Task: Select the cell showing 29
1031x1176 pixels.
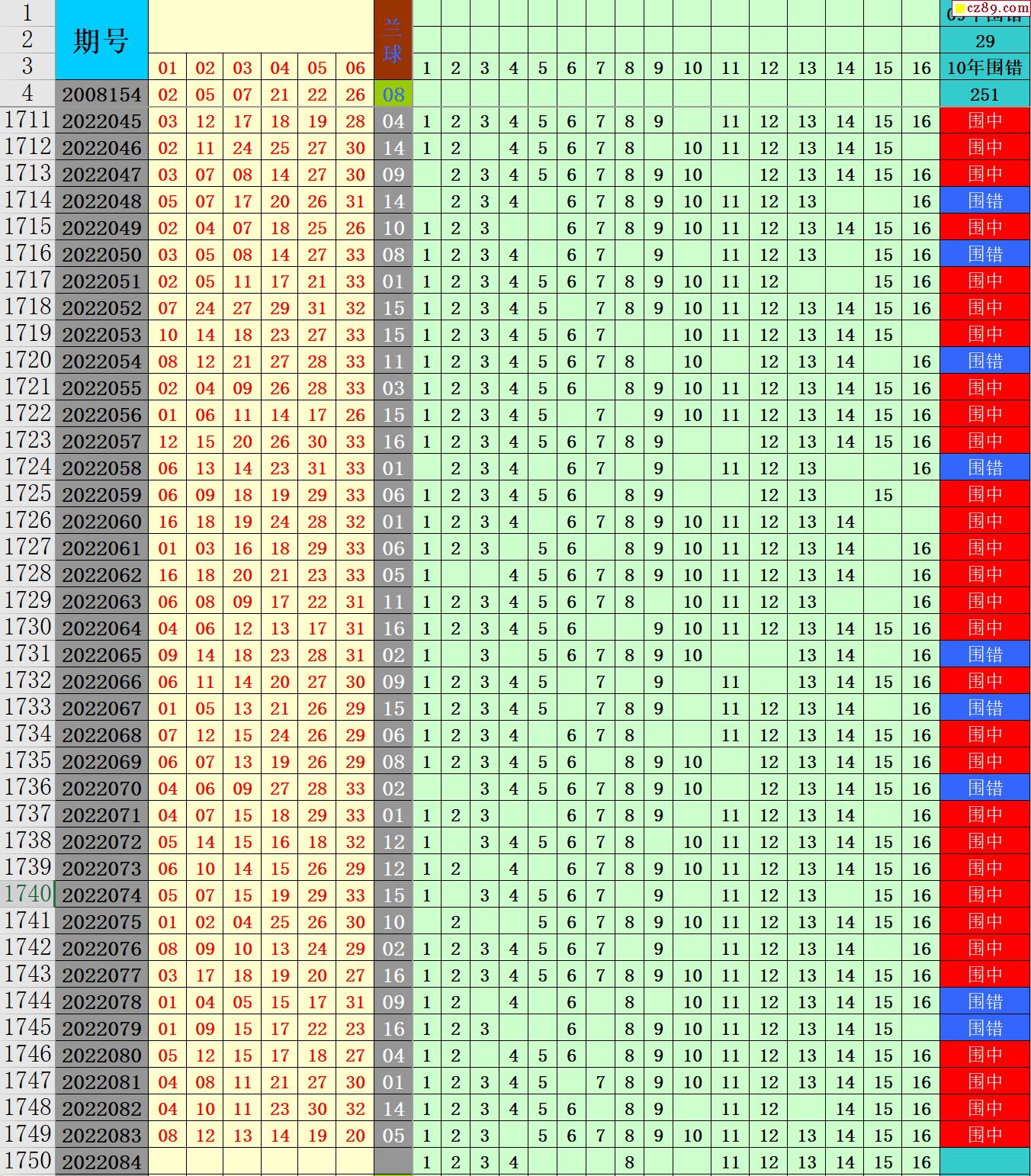Action: (984, 41)
